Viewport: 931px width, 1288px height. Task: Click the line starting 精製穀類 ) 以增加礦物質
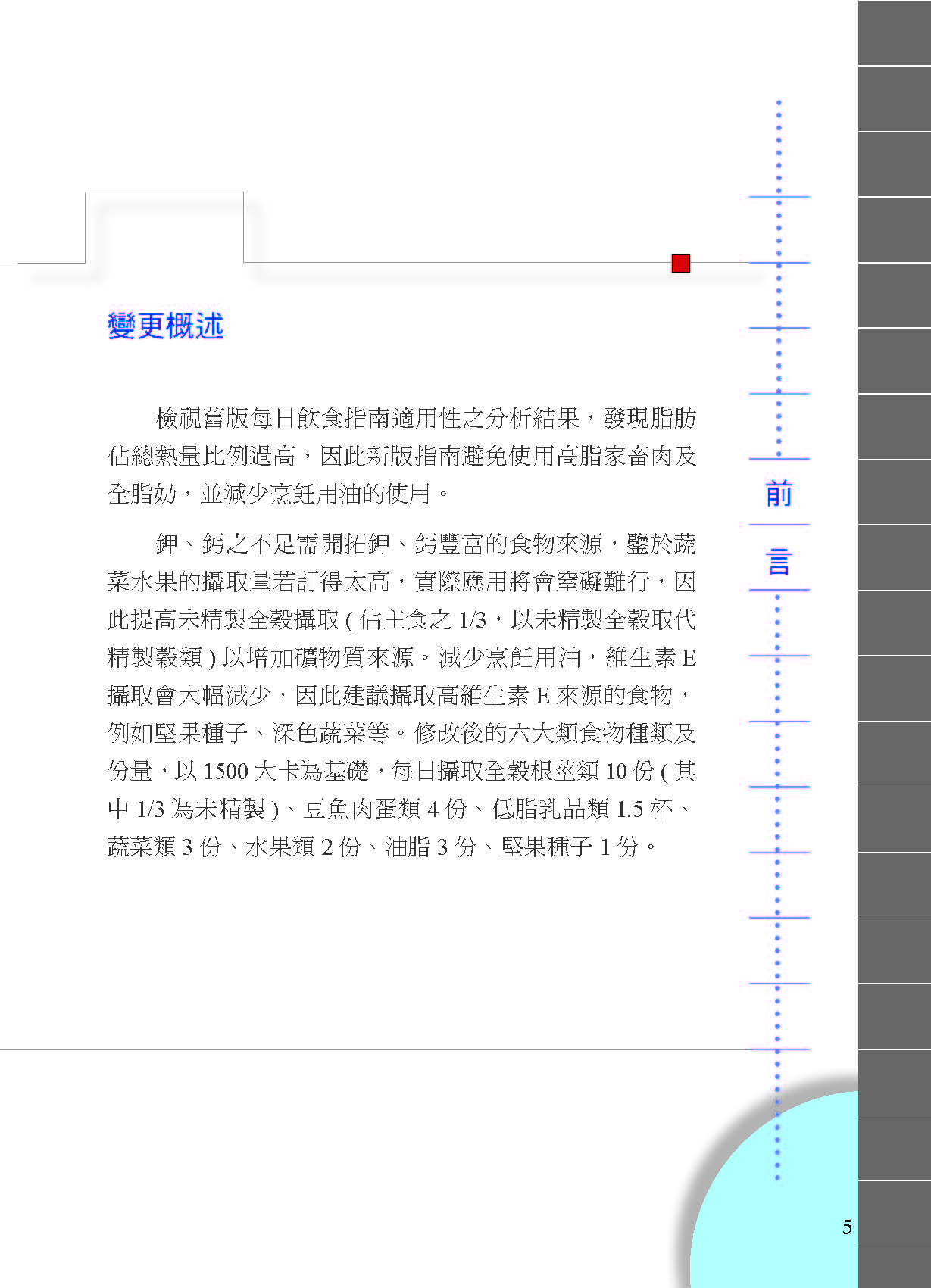(402, 657)
